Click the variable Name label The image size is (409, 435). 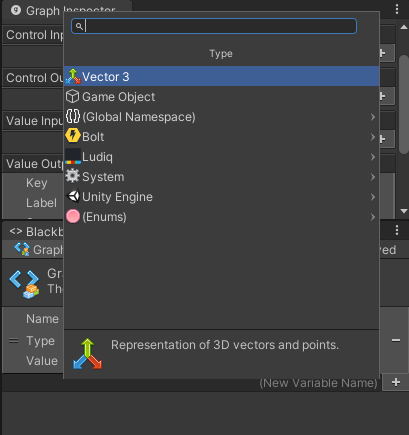coord(42,319)
